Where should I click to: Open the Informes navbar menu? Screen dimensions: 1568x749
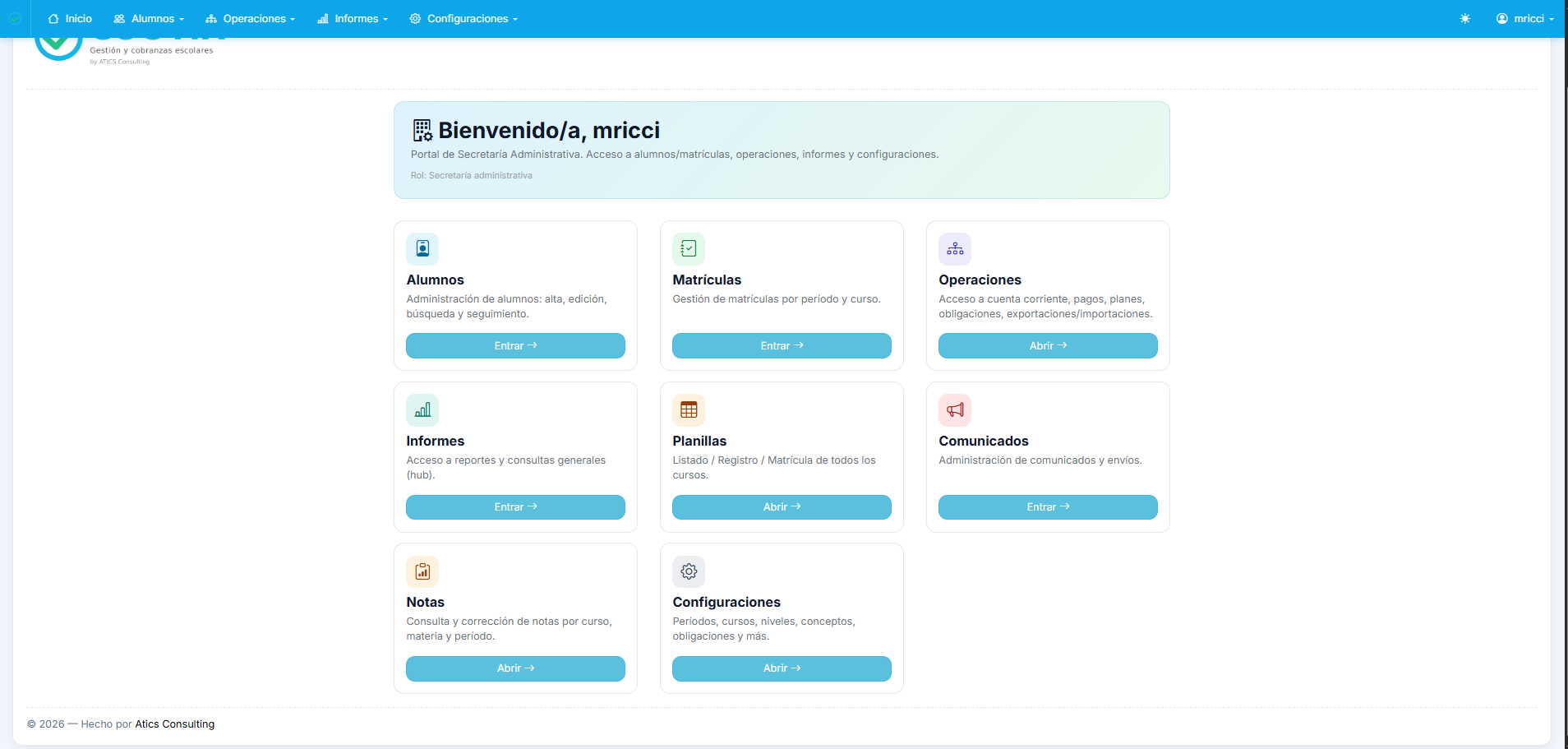[x=353, y=18]
